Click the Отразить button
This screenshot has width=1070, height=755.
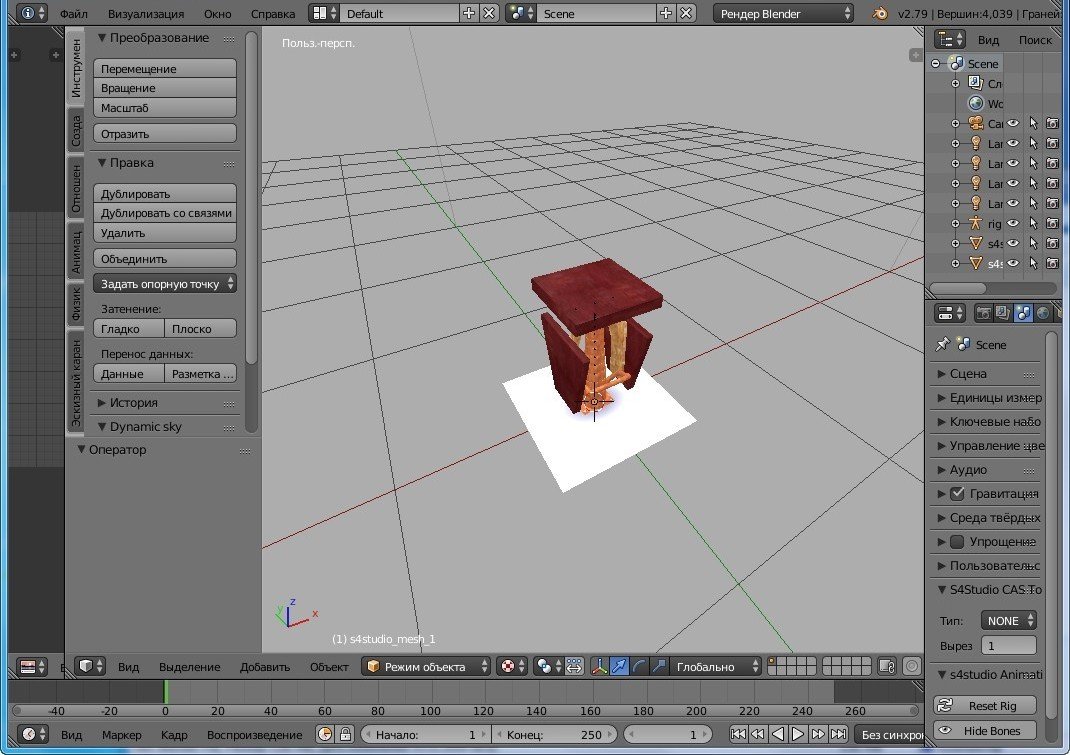point(164,134)
